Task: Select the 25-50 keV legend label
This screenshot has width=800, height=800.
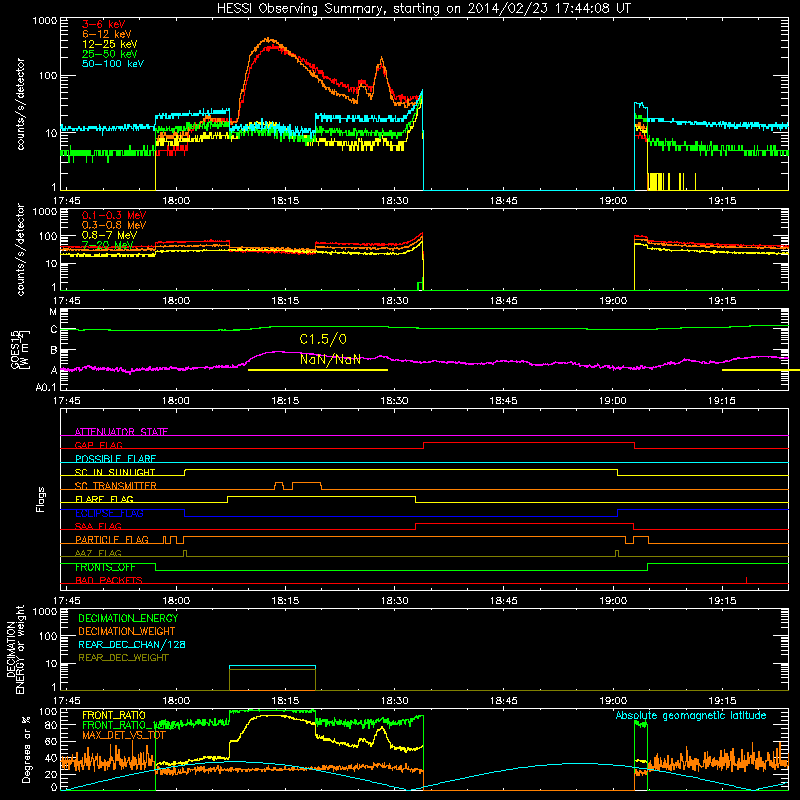Action: (x=110, y=54)
